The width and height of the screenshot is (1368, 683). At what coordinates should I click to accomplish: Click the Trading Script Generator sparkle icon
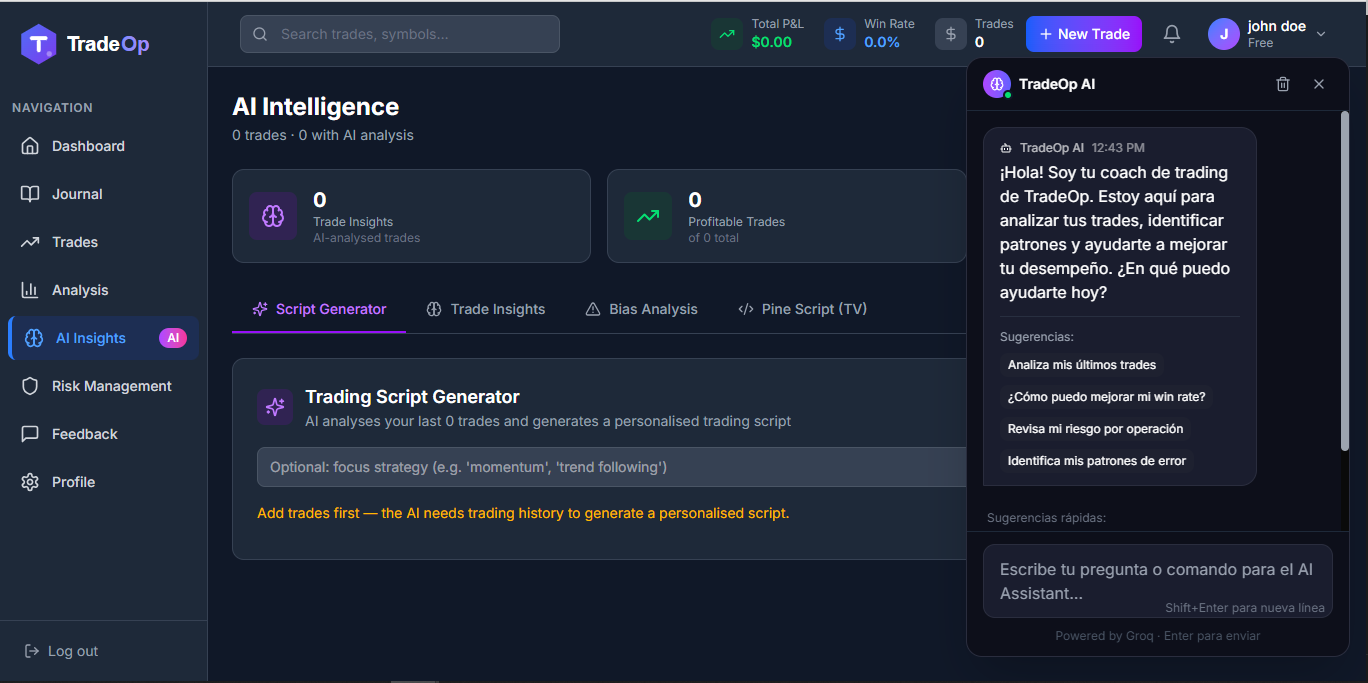click(x=275, y=407)
